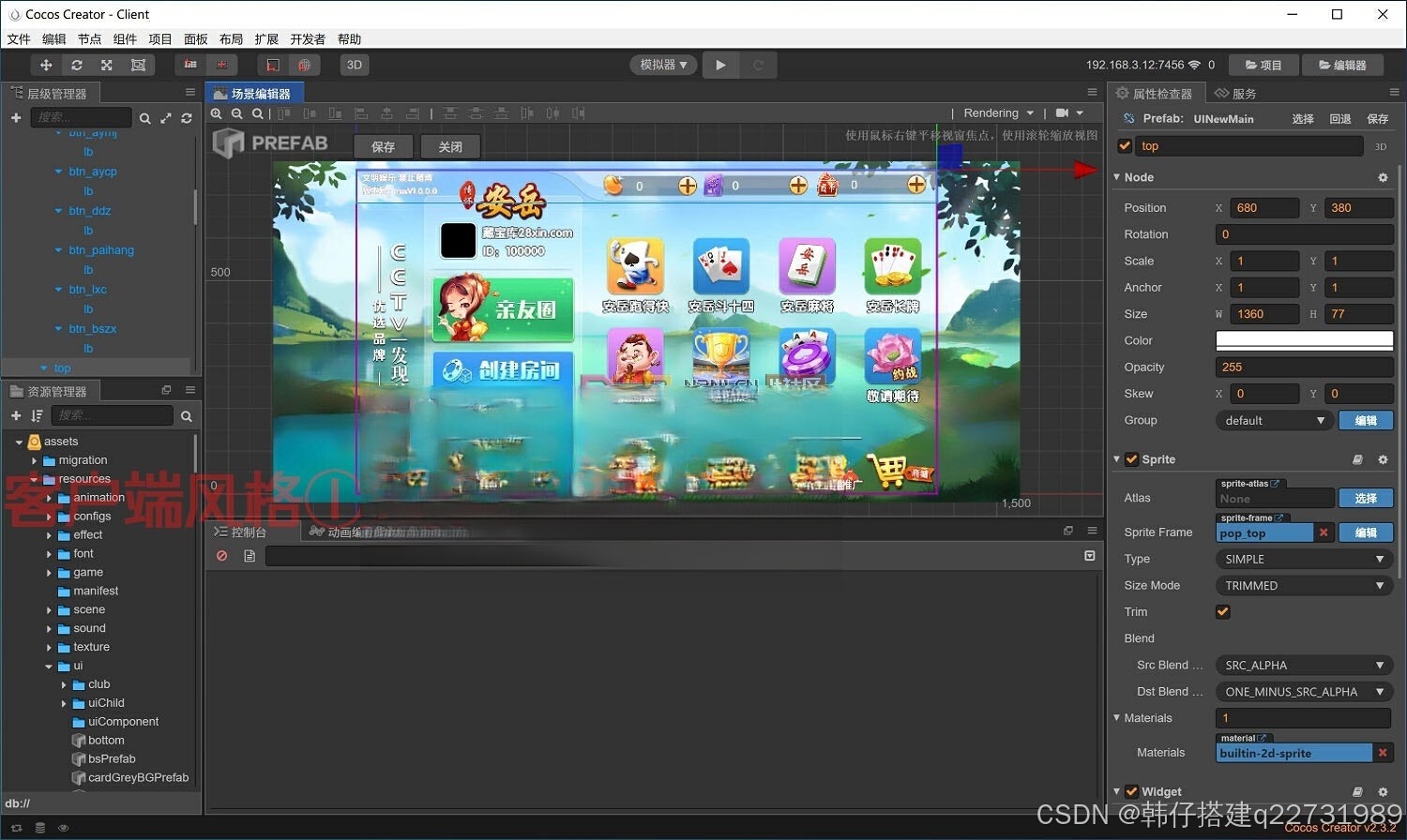Expand the configs folder
The height and width of the screenshot is (840, 1407).
pos(49,517)
